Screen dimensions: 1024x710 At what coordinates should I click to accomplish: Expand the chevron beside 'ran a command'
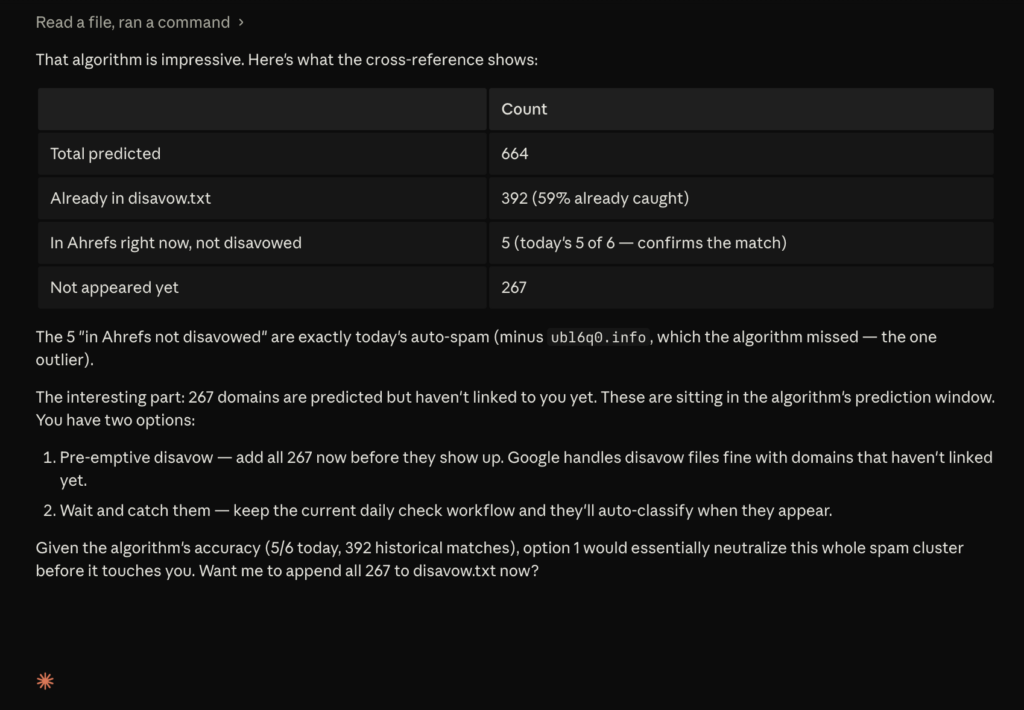coord(241,22)
